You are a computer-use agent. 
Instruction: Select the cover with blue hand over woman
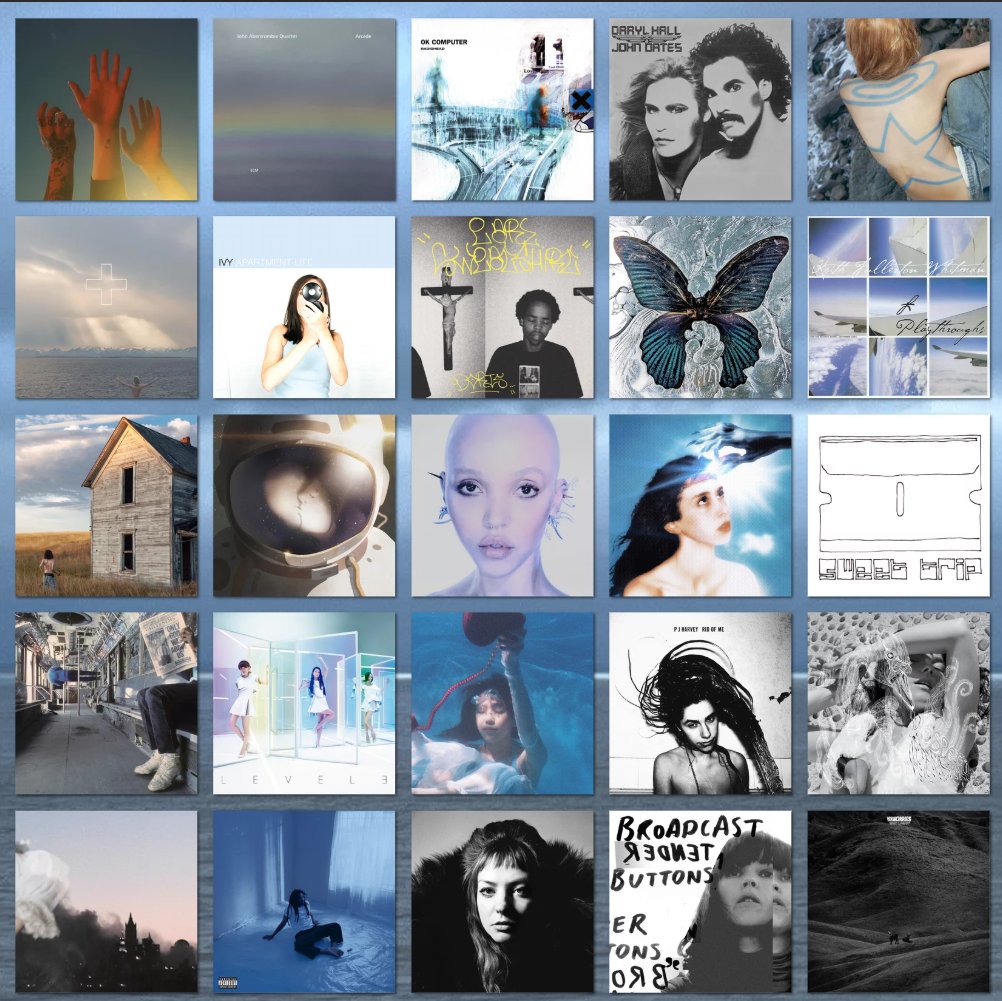coord(700,506)
